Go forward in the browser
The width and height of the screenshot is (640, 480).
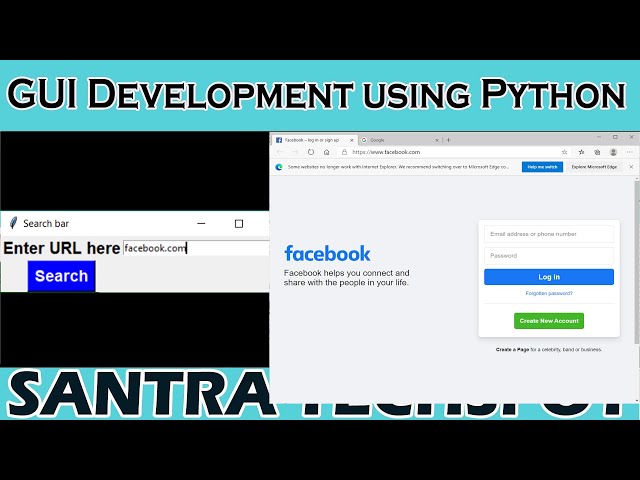[295, 152]
